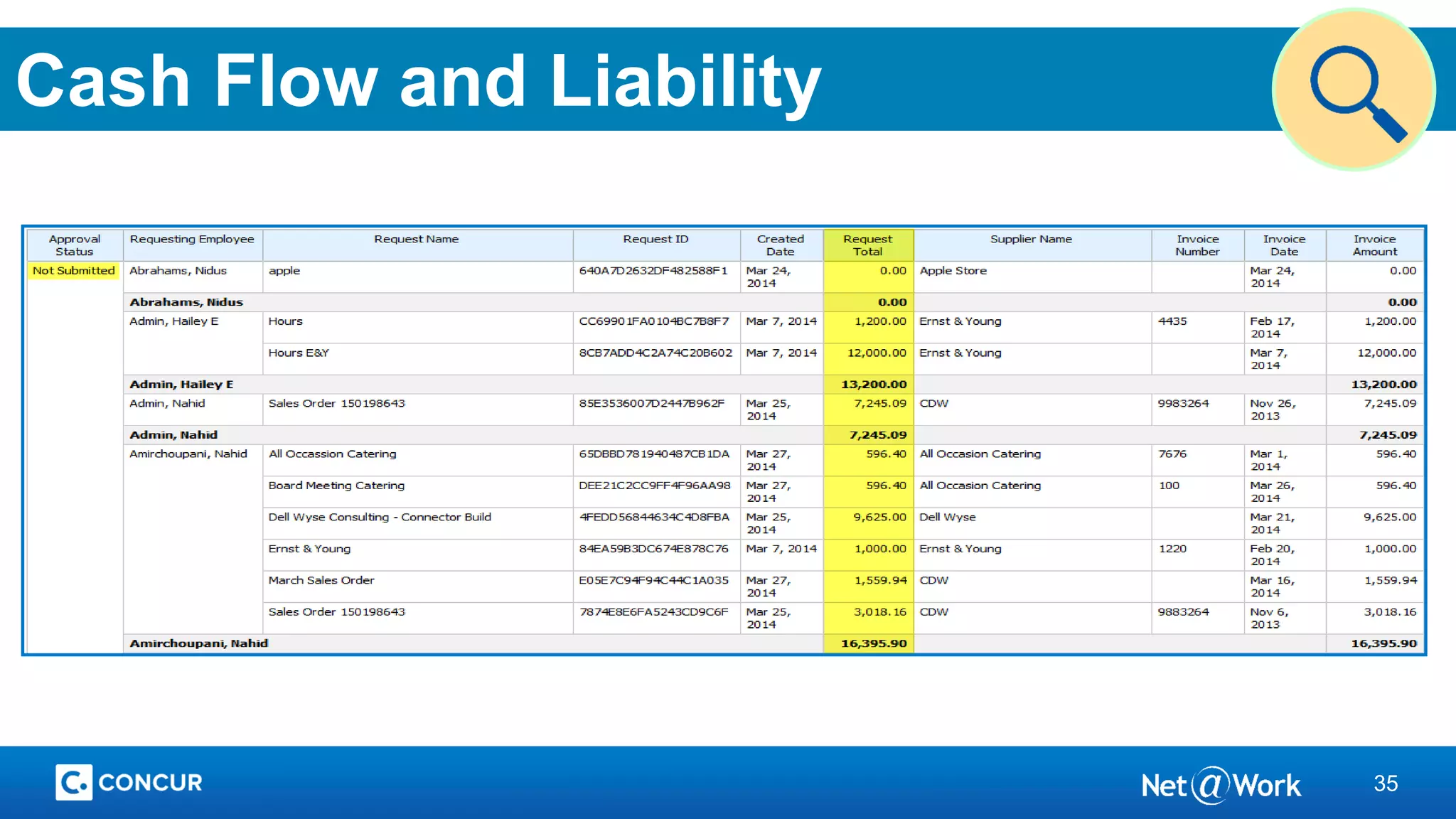The image size is (1456, 819).
Task: Select request ID 4FEDD56844634C4D8FBA
Action: pyautogui.click(x=654, y=517)
